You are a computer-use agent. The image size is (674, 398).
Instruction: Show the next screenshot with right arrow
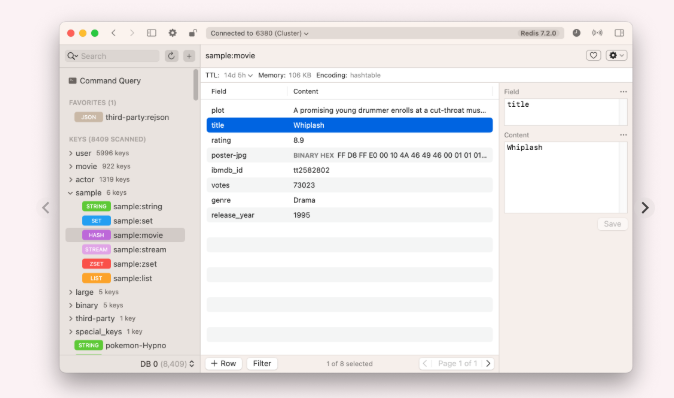click(x=645, y=208)
